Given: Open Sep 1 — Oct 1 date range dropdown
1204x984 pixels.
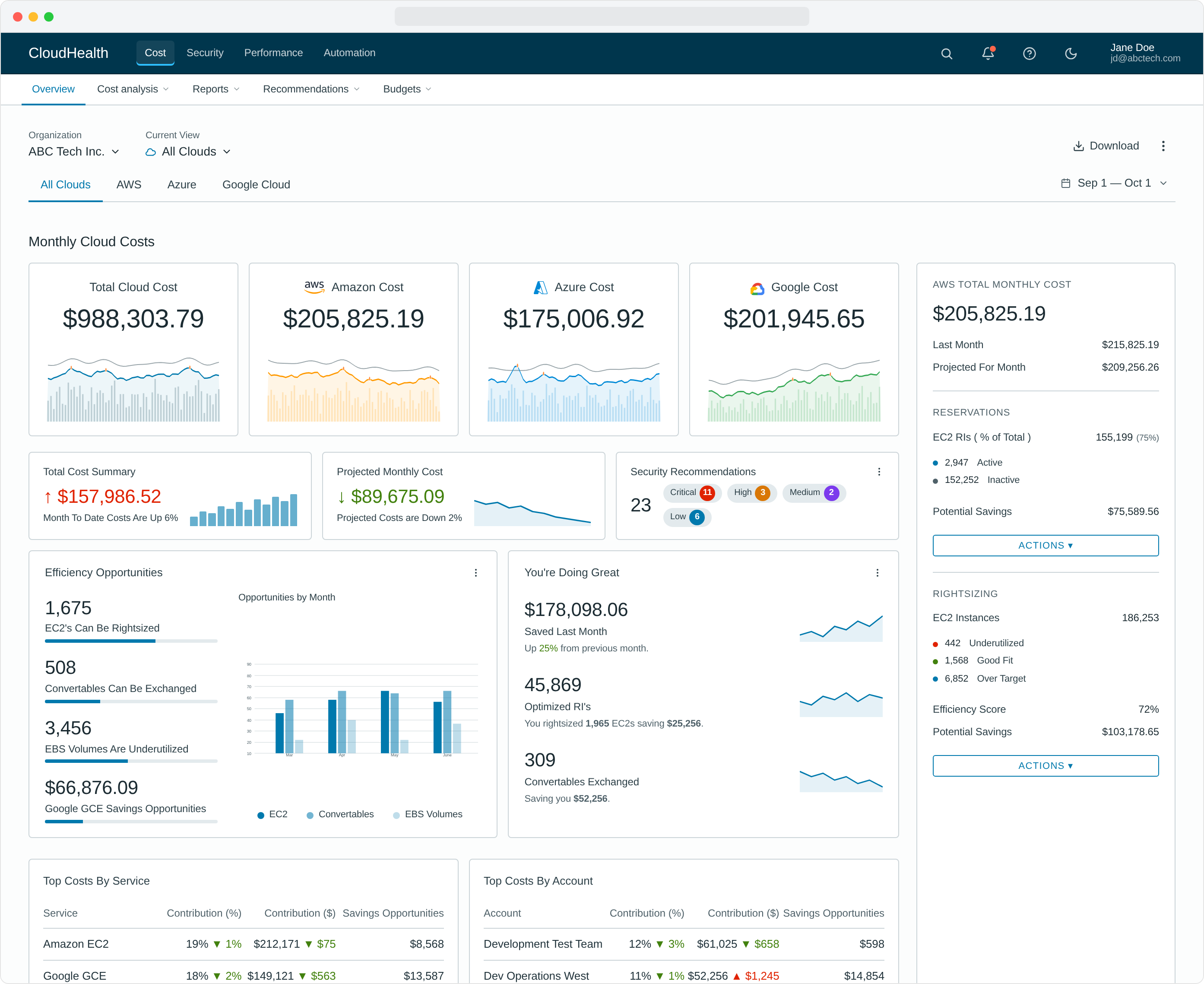Looking at the screenshot, I should [1113, 183].
